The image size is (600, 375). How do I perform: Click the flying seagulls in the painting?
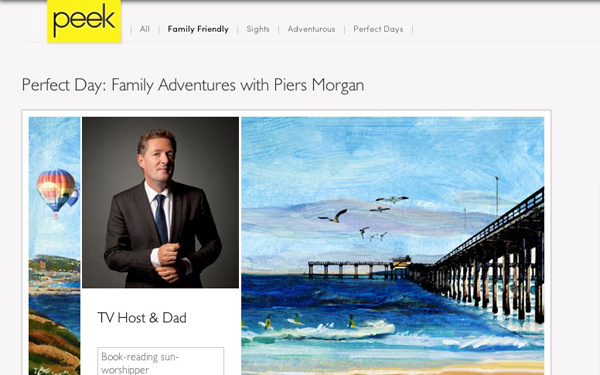pyautogui.click(x=363, y=217)
